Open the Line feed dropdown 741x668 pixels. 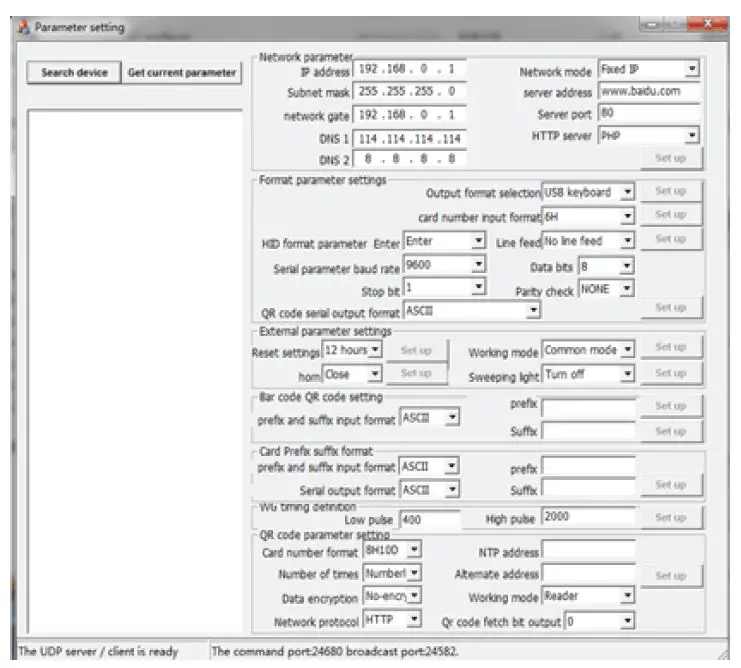pyautogui.click(x=627, y=241)
